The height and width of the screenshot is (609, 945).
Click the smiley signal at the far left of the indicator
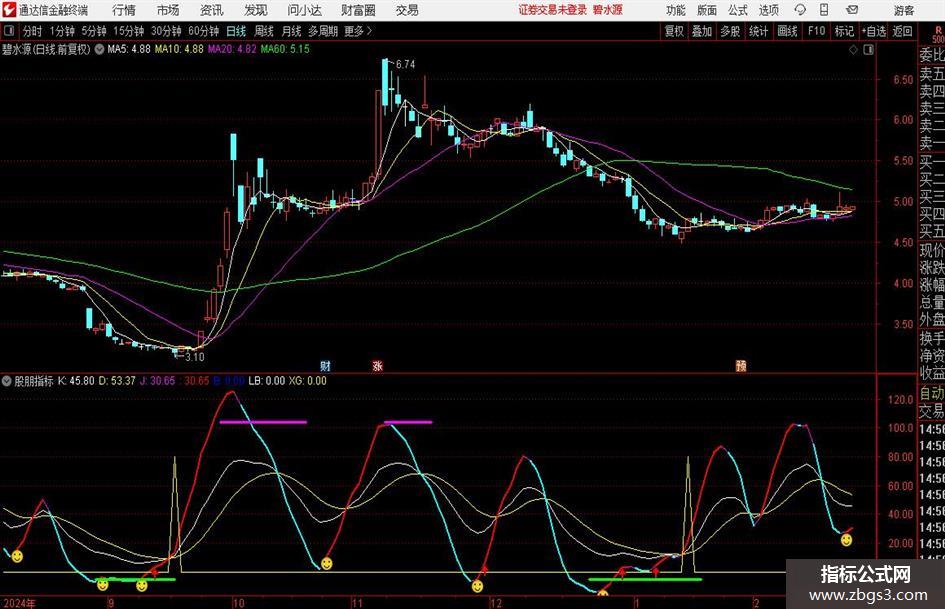(x=17, y=555)
